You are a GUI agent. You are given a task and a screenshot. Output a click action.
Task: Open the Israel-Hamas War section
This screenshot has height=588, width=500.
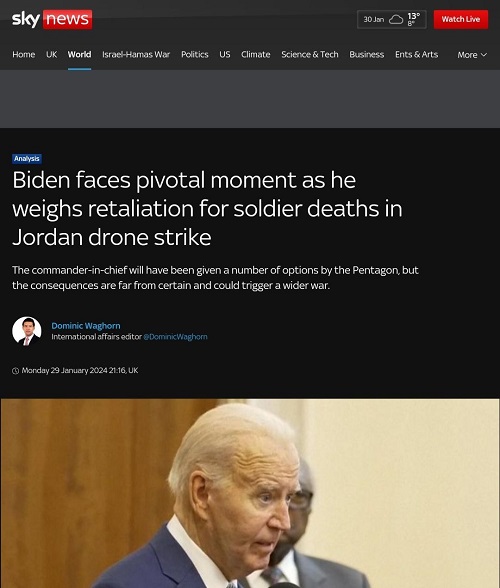coord(136,54)
